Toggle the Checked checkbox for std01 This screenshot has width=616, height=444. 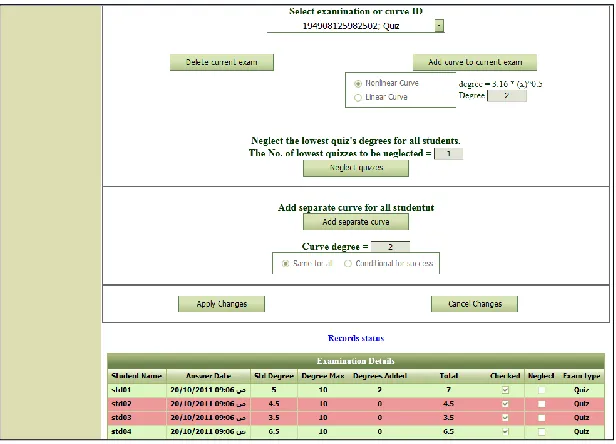pos(505,390)
